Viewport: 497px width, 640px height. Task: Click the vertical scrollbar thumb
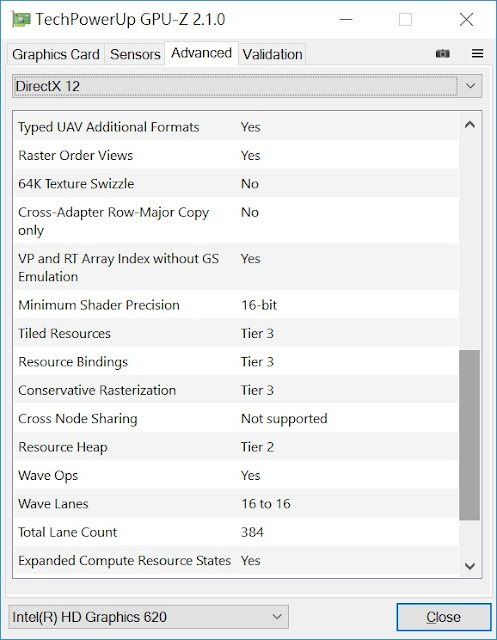pos(469,435)
